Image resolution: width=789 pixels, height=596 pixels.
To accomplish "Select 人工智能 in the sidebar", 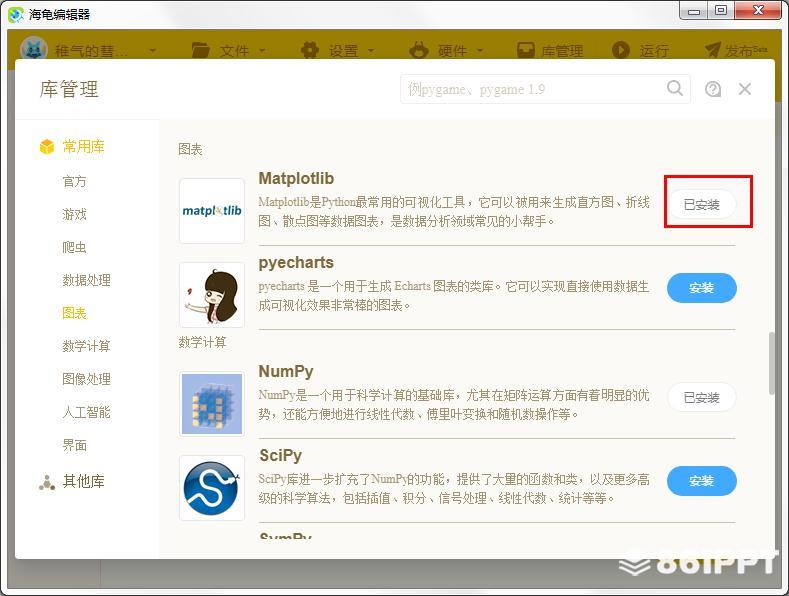I will pyautogui.click(x=87, y=412).
